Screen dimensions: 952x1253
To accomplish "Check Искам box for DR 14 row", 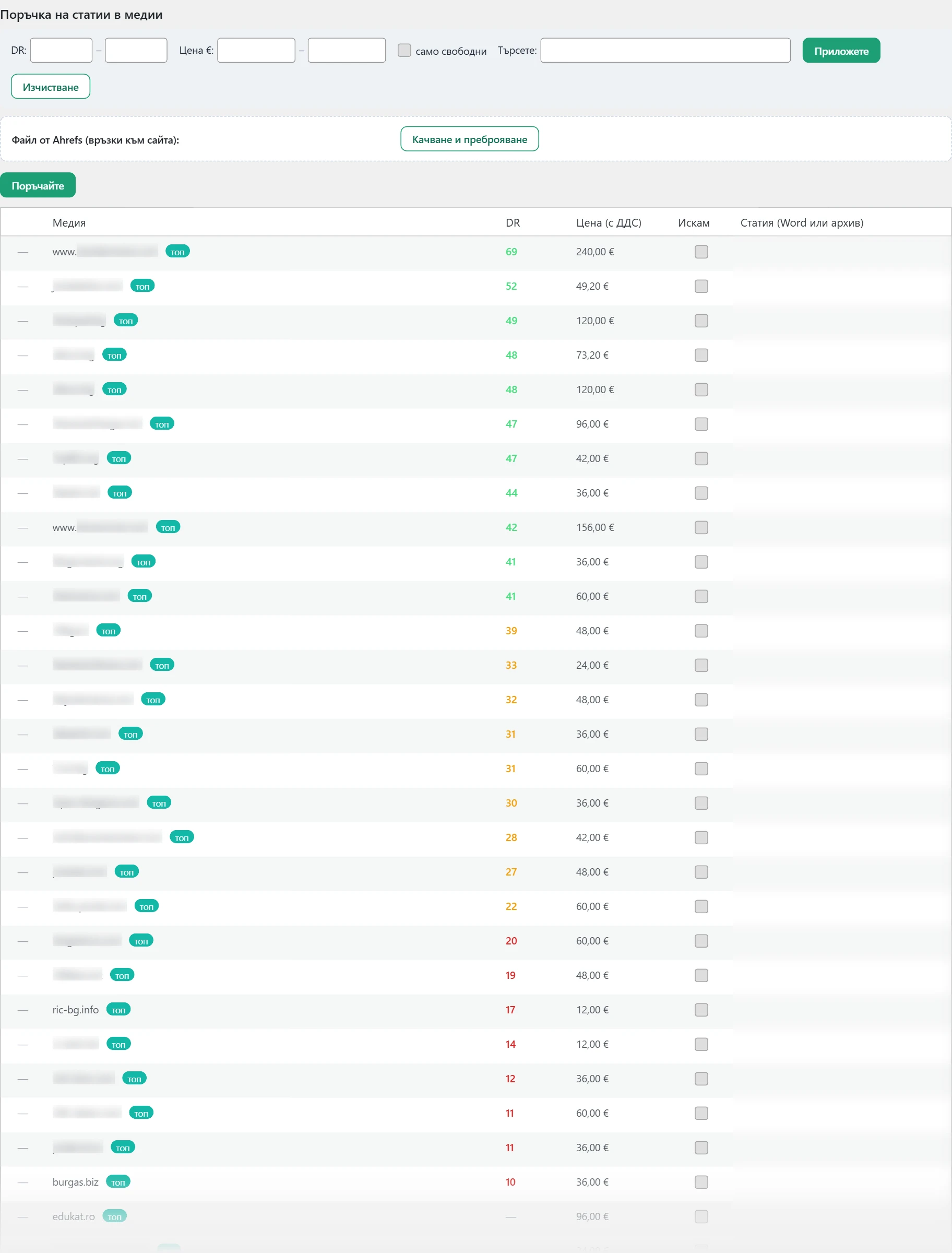I will pyautogui.click(x=701, y=1045).
